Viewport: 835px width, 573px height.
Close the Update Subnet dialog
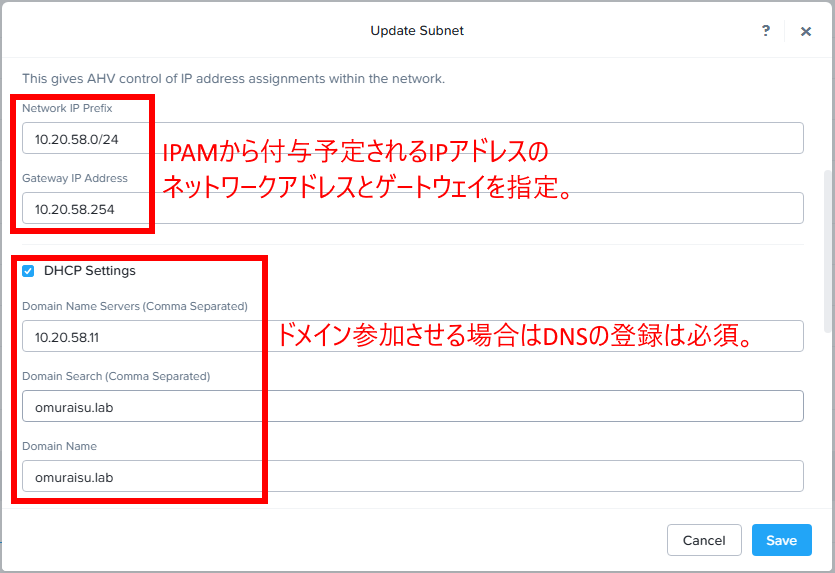pos(806,31)
